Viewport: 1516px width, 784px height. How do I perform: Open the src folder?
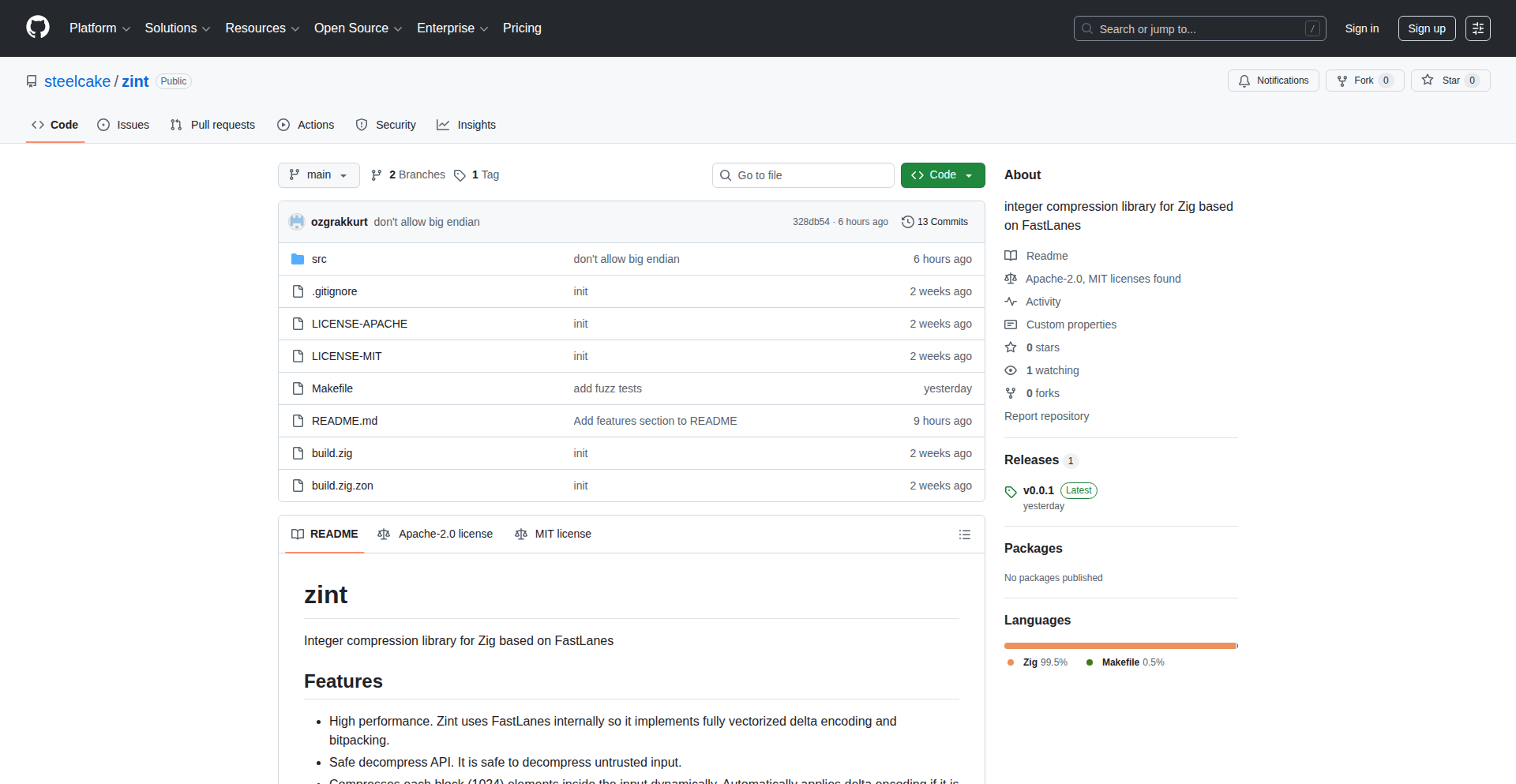click(319, 259)
